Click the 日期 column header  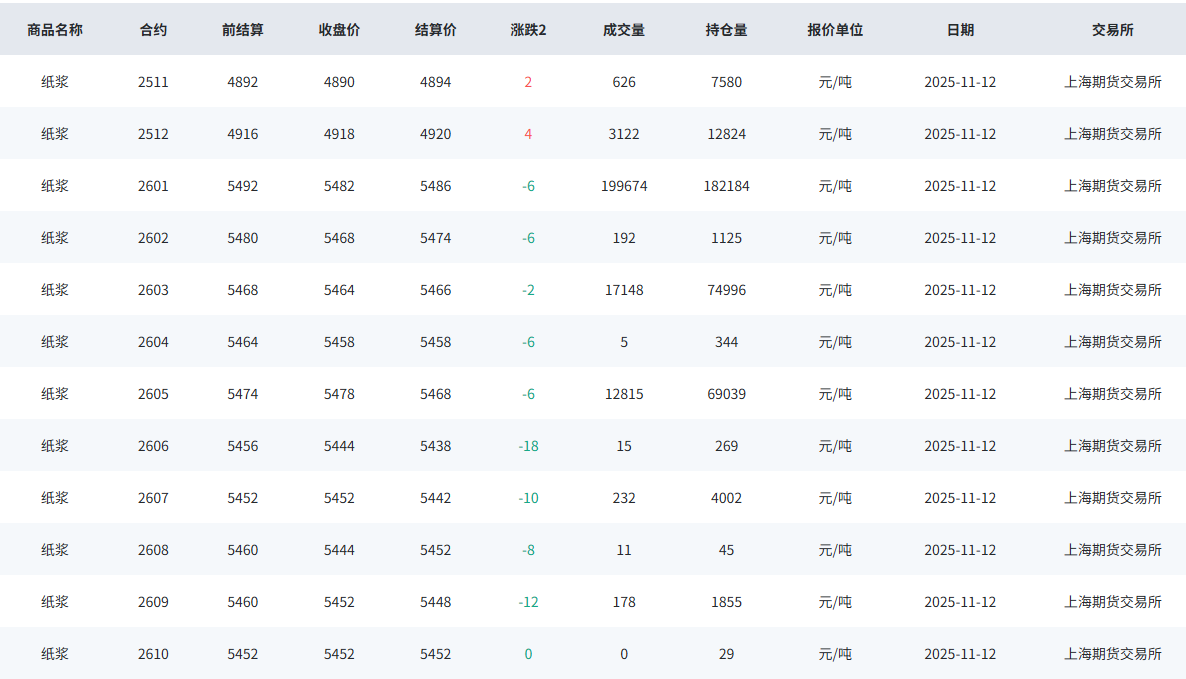[x=960, y=30]
